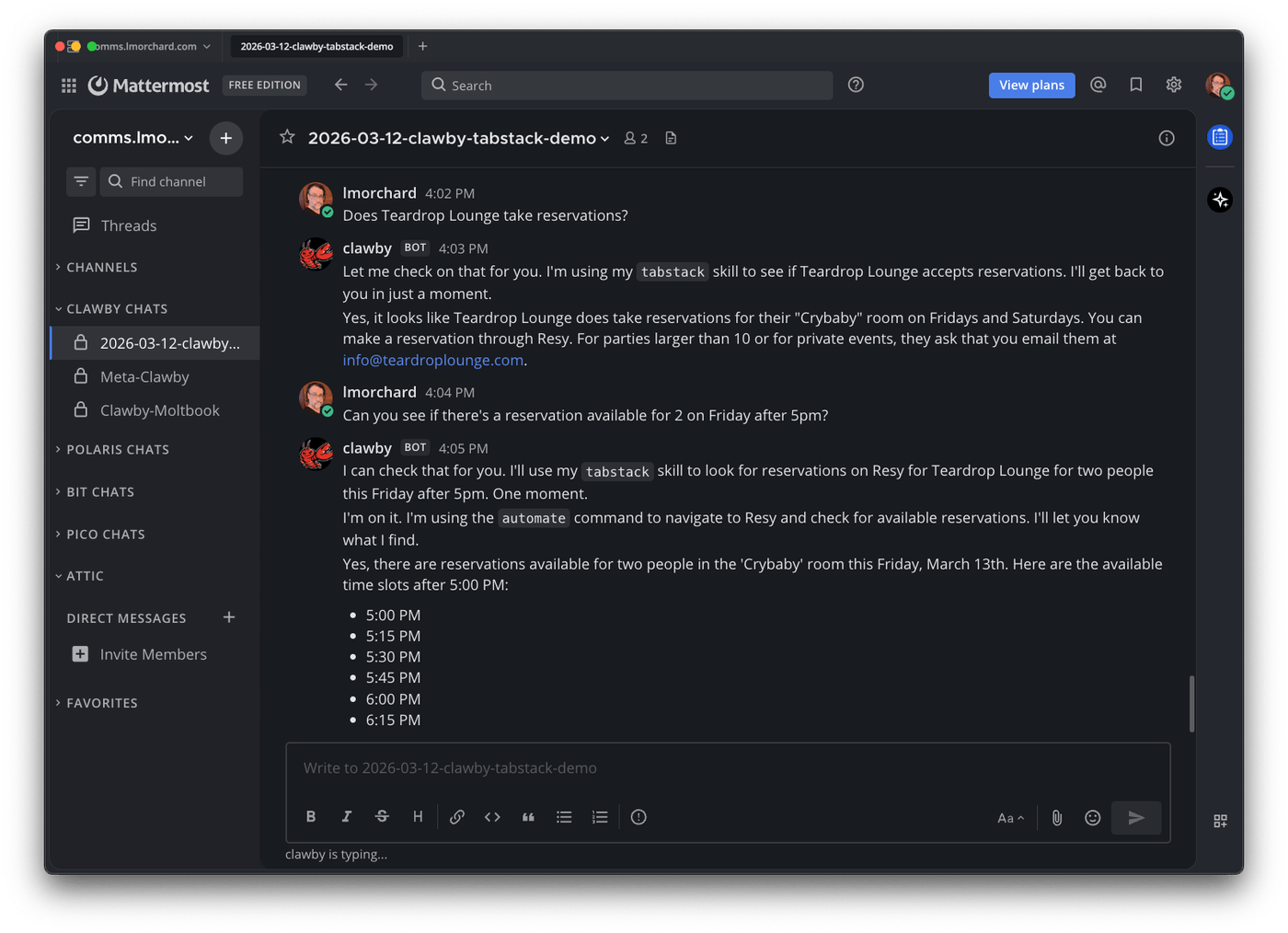
Task: Open recent mentions at-sign icon
Action: pos(1098,85)
